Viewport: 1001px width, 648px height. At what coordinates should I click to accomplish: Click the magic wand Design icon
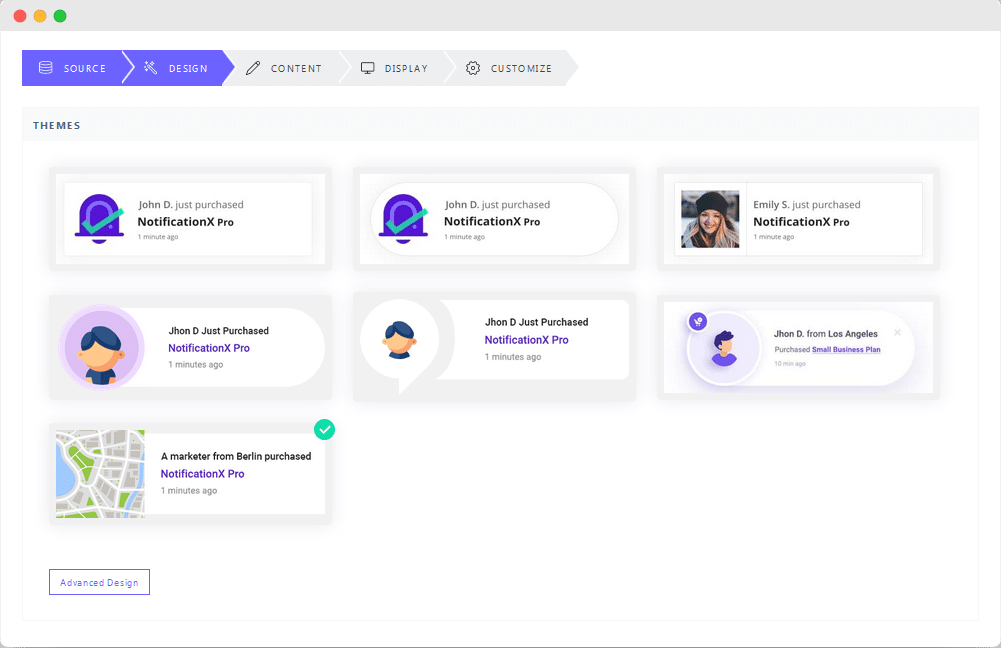point(151,68)
